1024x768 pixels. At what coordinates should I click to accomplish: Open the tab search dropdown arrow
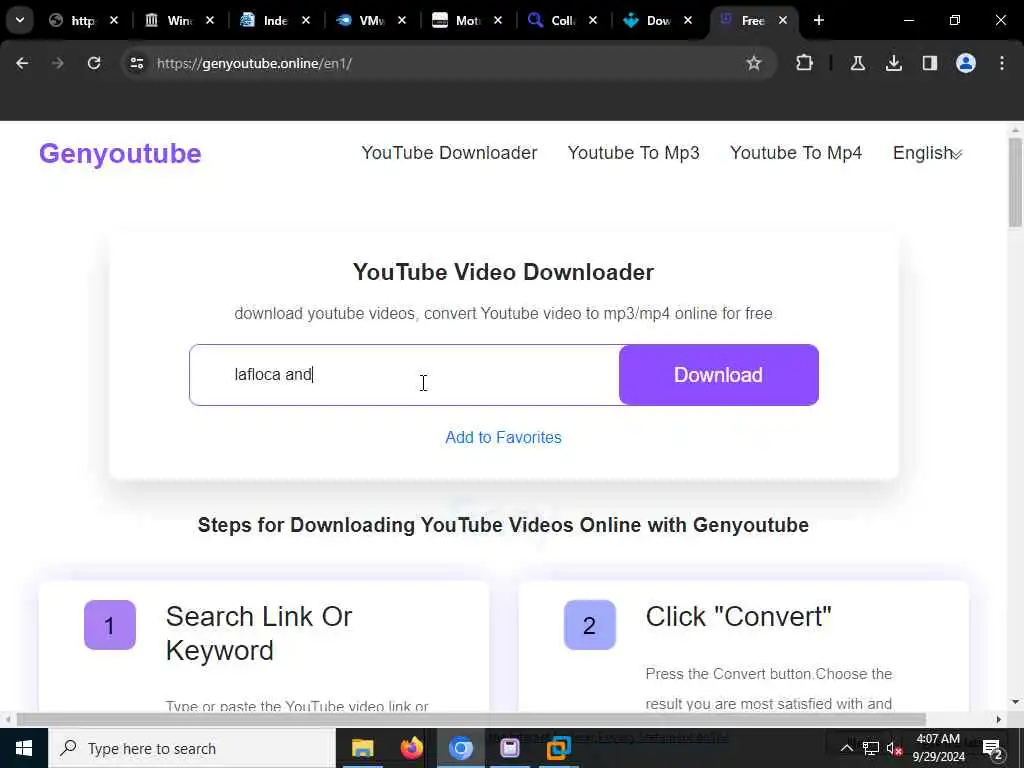[x=20, y=20]
